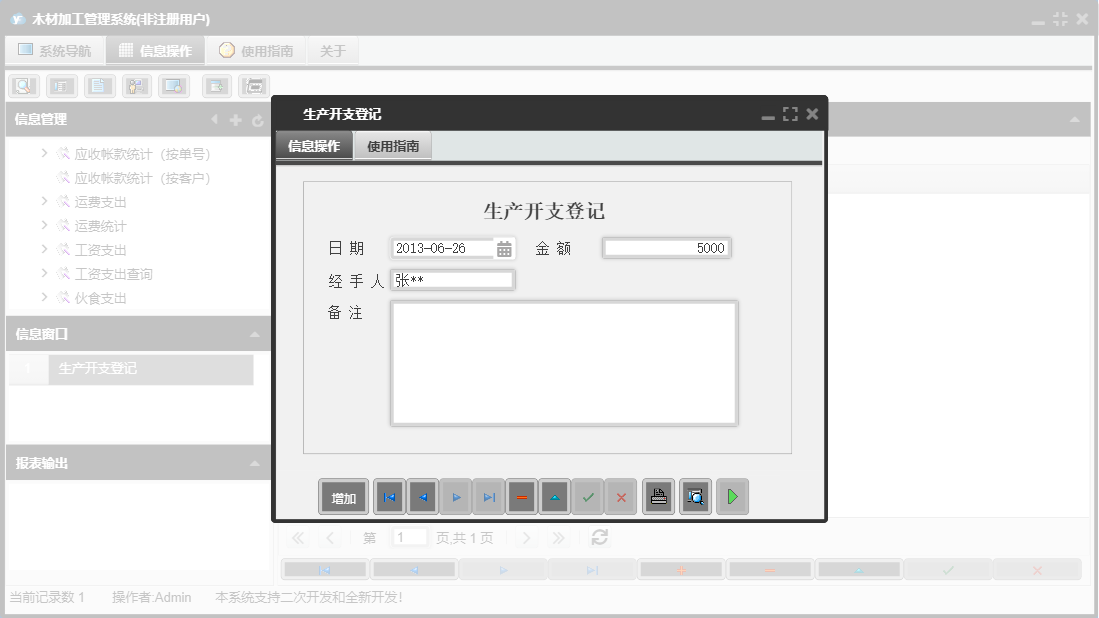Open the 系统导航 tab
Screen dimensions: 1099x618
[55, 49]
